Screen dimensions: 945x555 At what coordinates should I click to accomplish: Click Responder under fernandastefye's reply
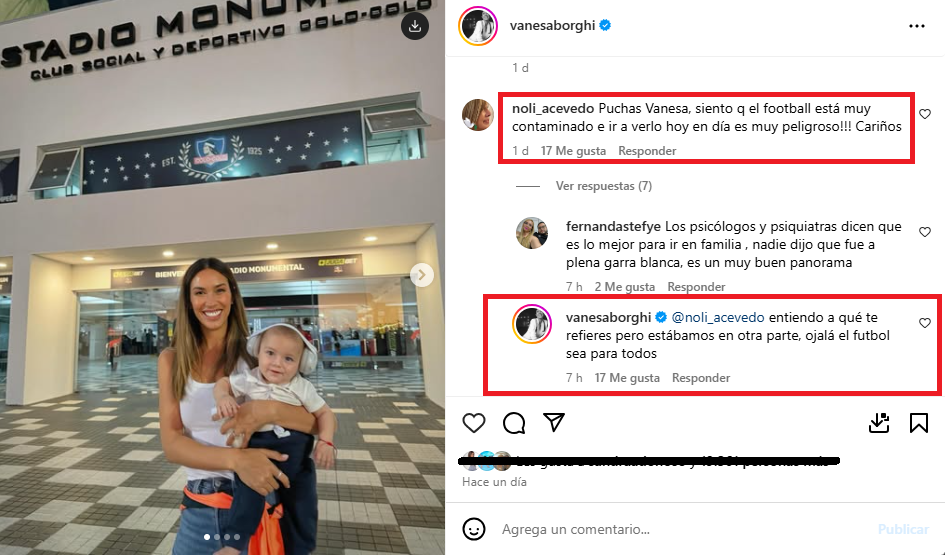(696, 287)
